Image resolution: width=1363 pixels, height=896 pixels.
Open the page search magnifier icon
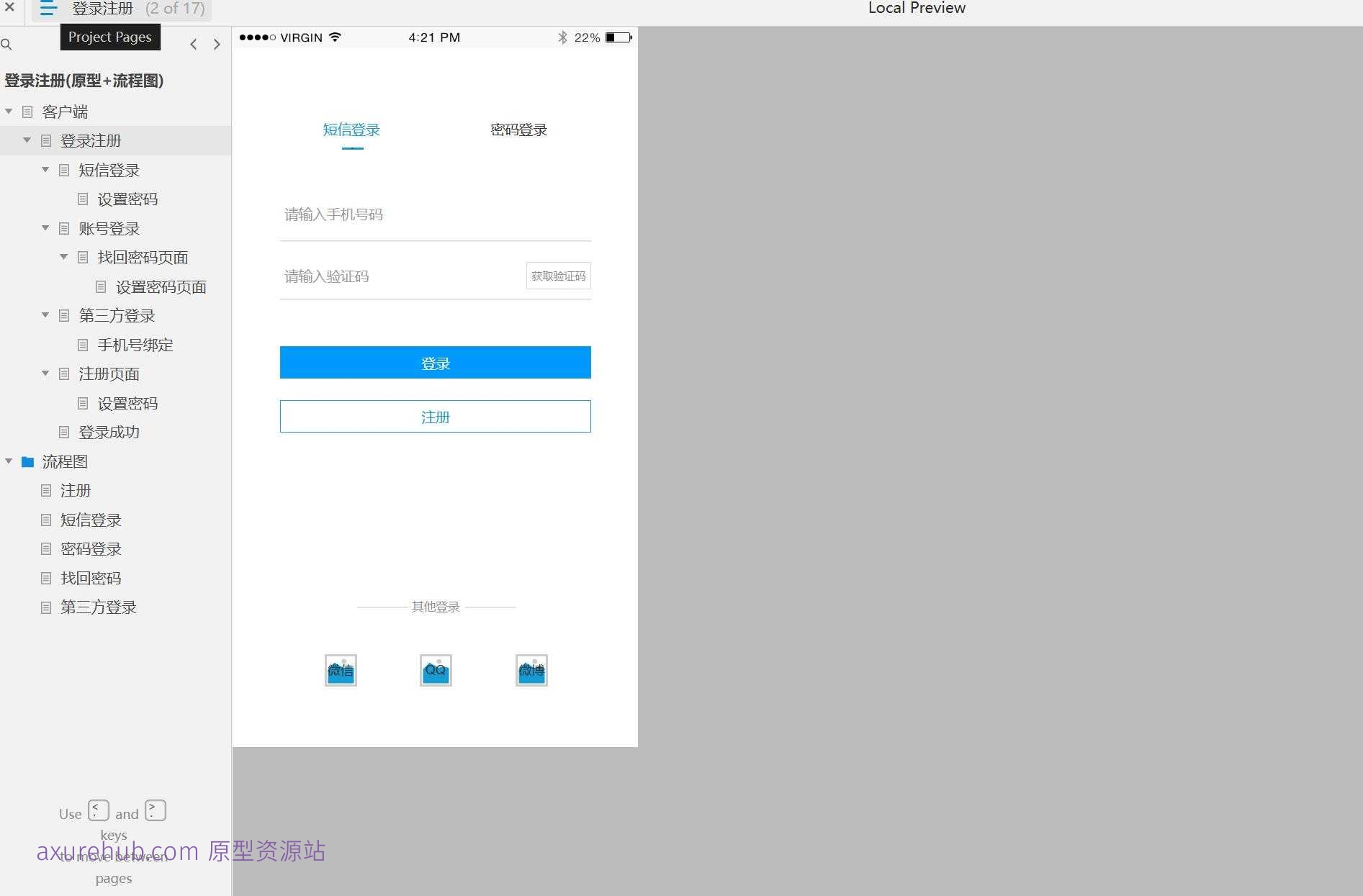point(6,45)
